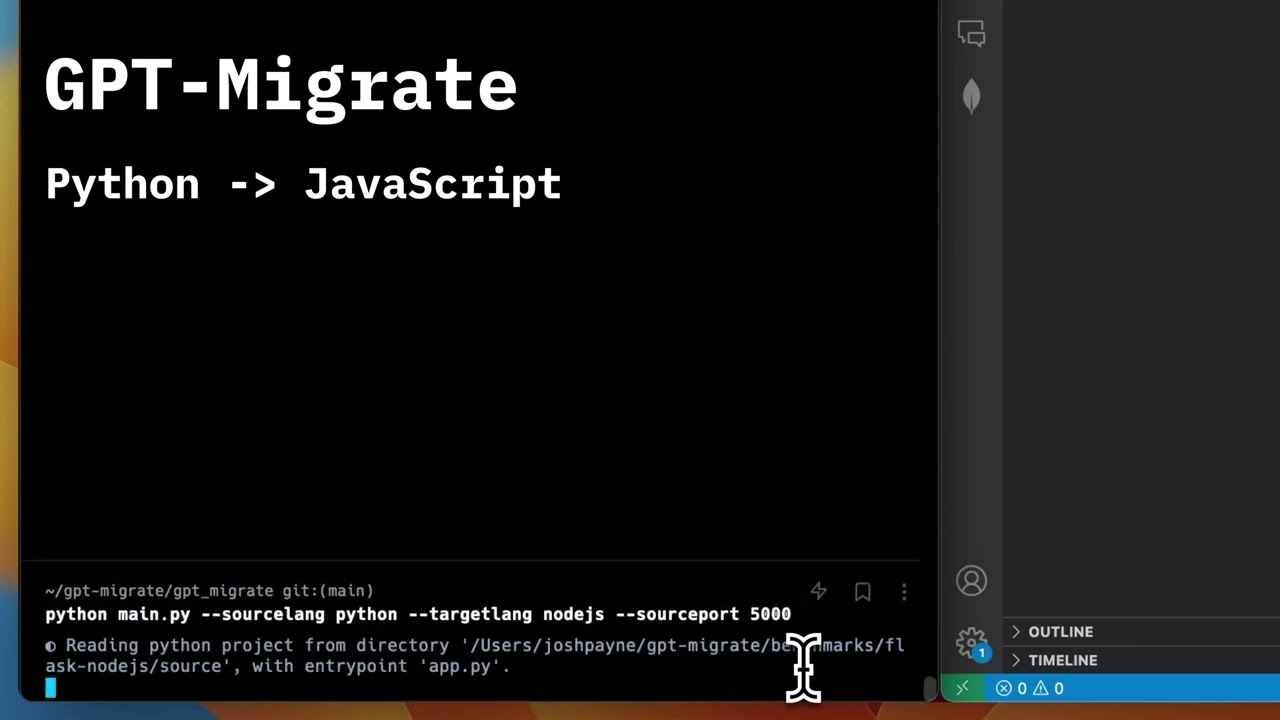This screenshot has height=720, width=1280.
Task: Click the terminal scrollbar thumb
Action: (x=929, y=688)
